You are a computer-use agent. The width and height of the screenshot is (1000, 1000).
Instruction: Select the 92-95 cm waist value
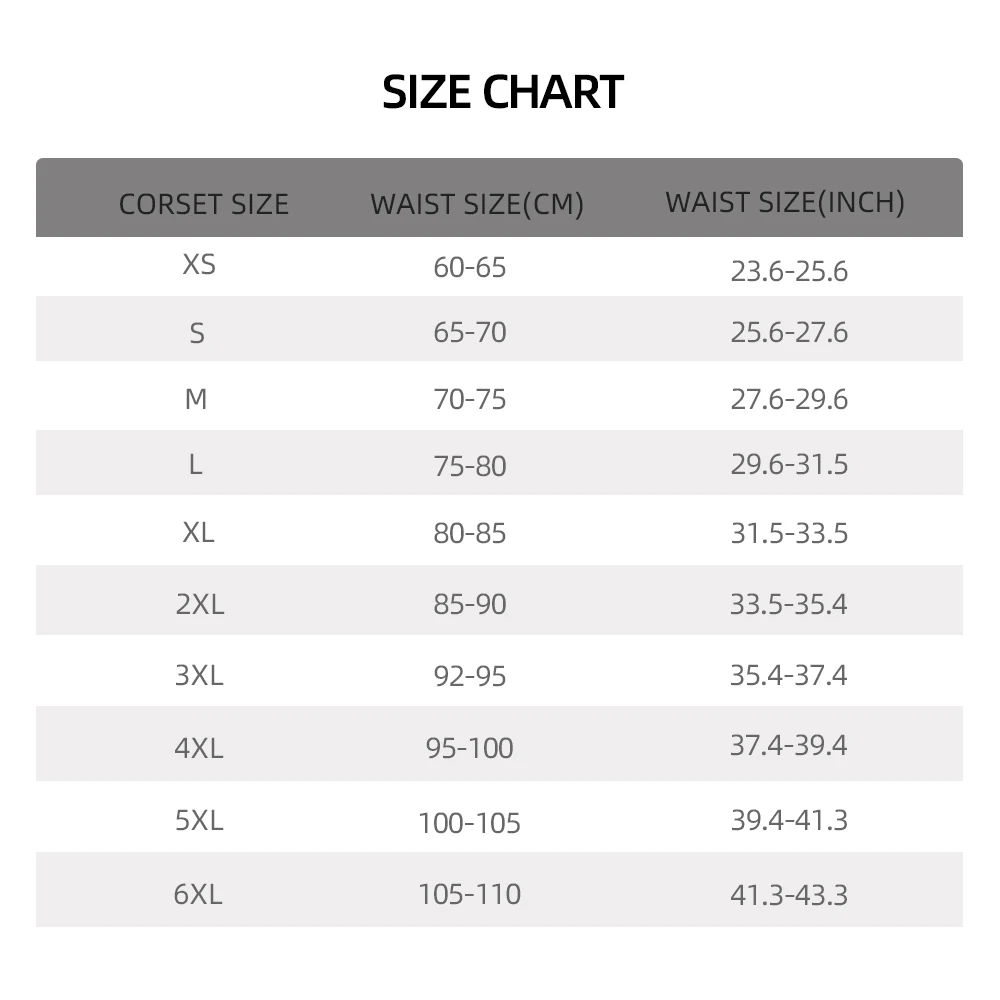(470, 676)
